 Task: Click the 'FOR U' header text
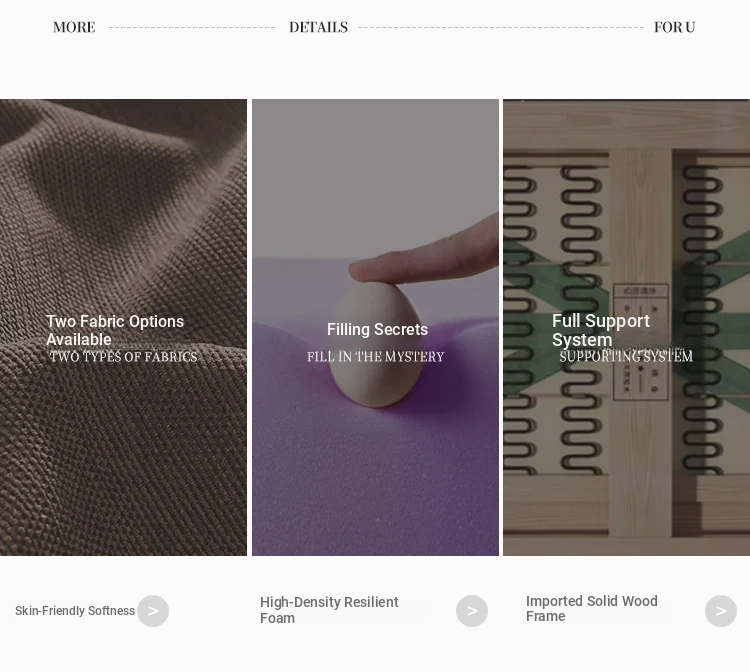tap(674, 27)
